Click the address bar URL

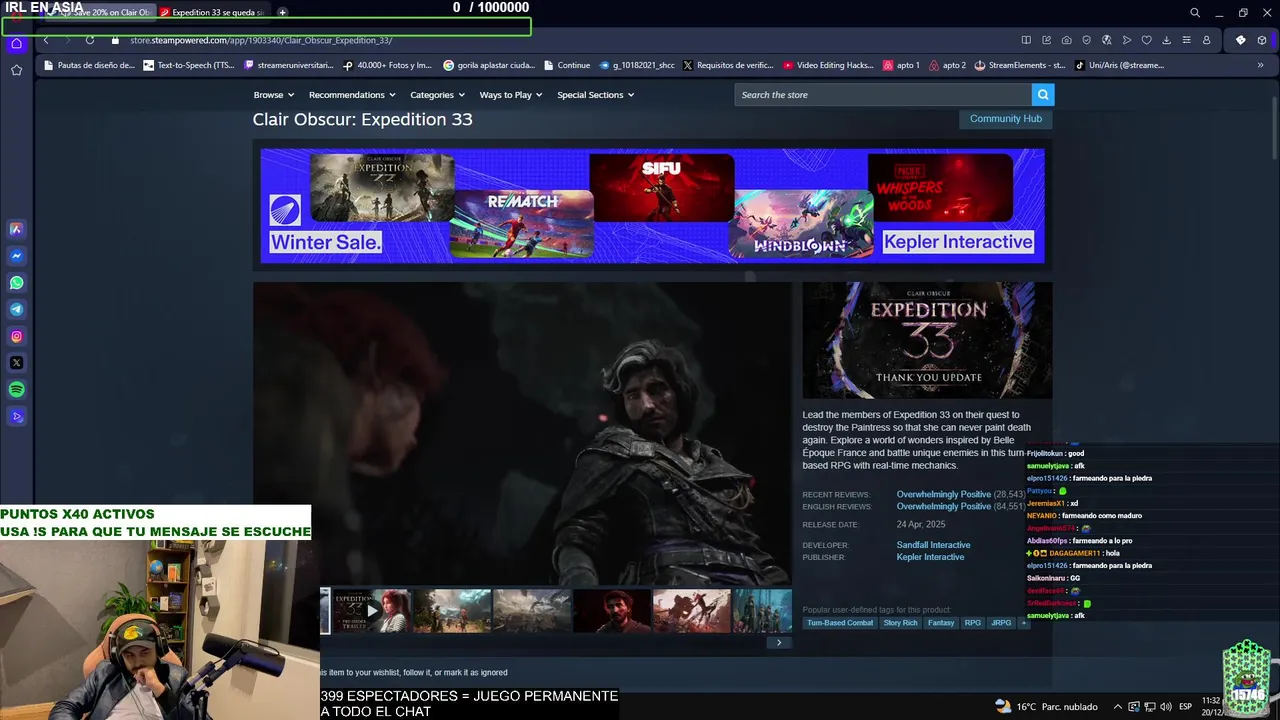click(261, 40)
